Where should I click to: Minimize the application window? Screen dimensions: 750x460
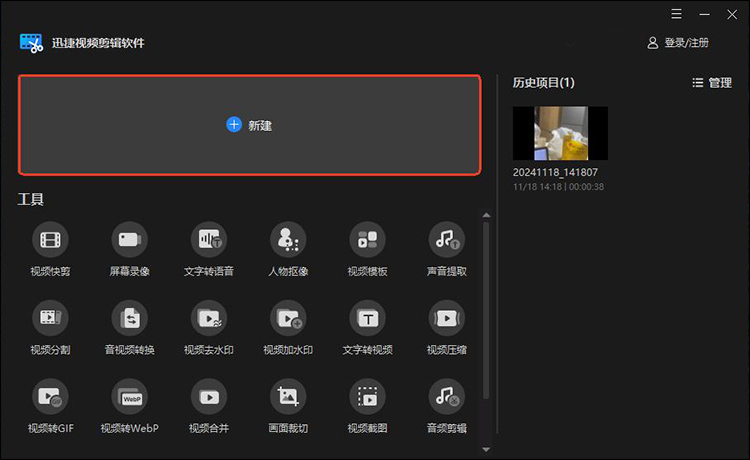[x=704, y=14]
